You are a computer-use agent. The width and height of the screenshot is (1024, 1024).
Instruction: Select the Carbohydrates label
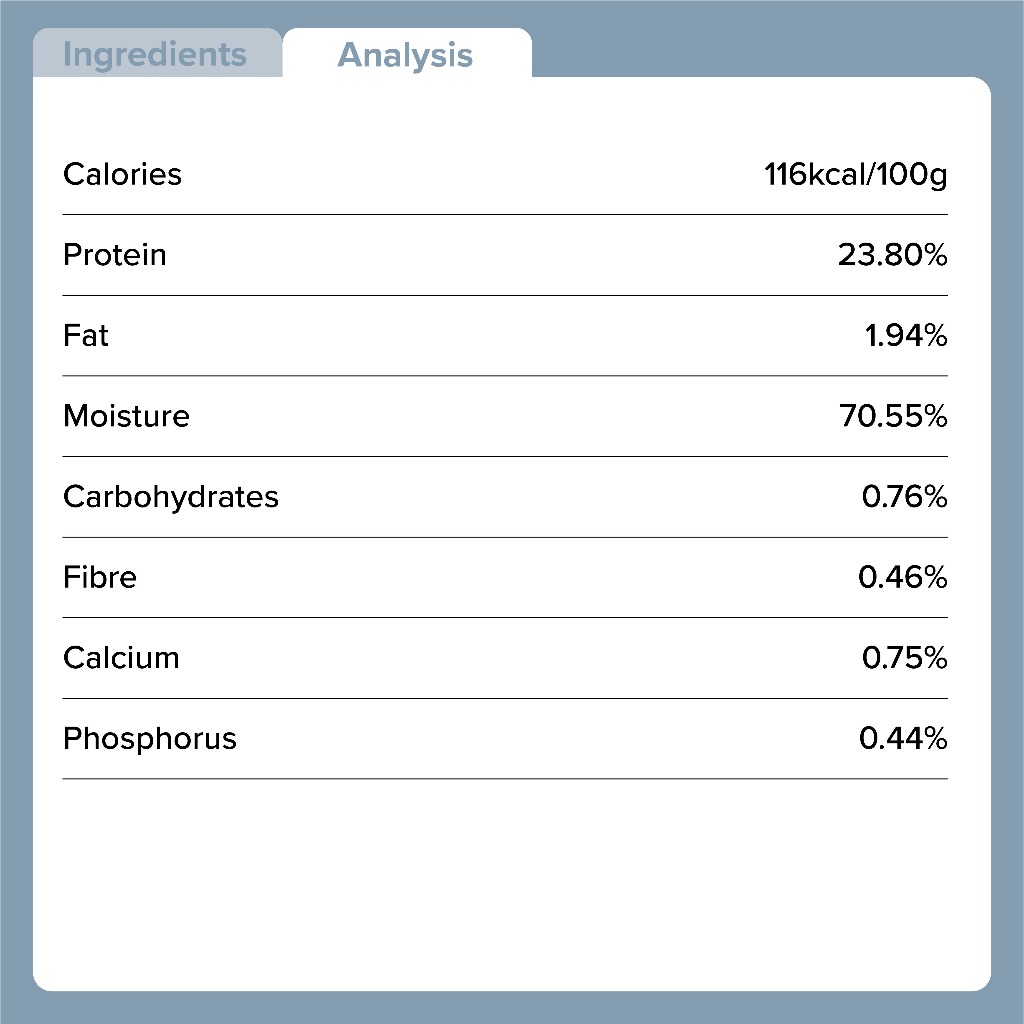pos(170,497)
